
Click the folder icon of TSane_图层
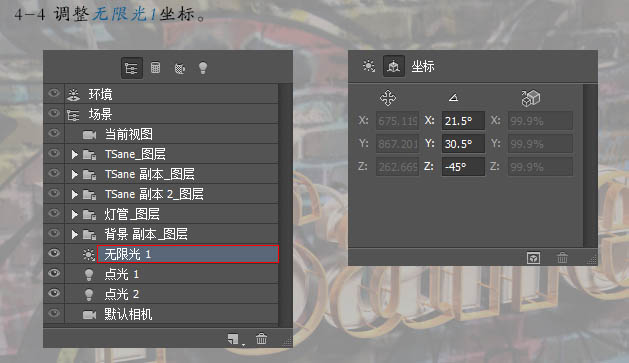pyautogui.click(x=89, y=154)
